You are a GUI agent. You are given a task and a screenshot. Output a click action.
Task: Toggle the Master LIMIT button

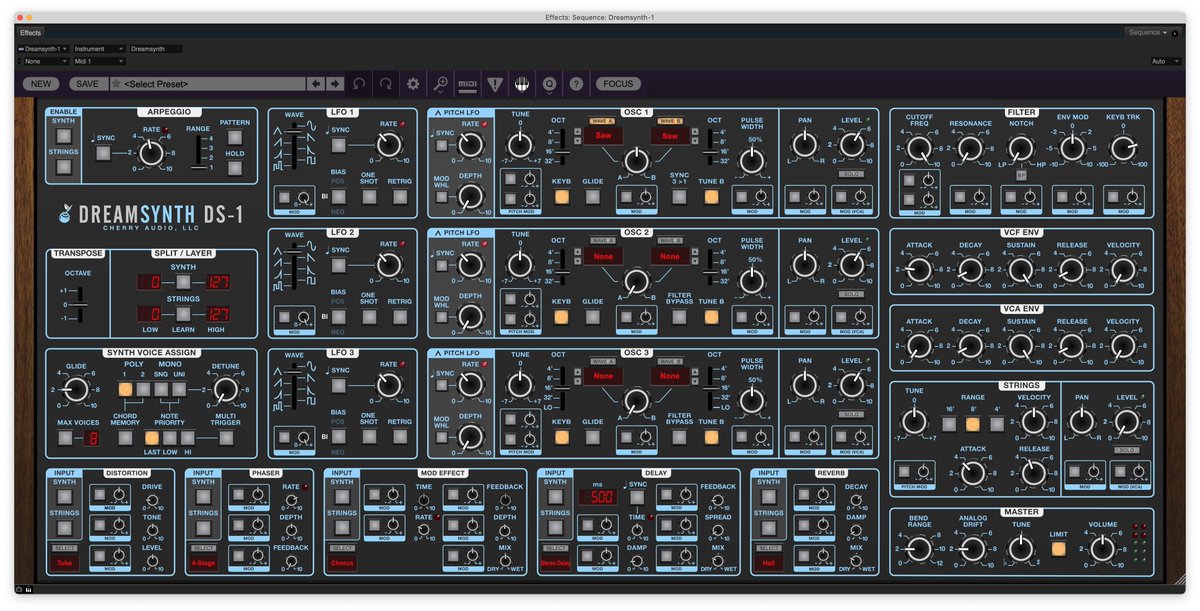pyautogui.click(x=1058, y=549)
